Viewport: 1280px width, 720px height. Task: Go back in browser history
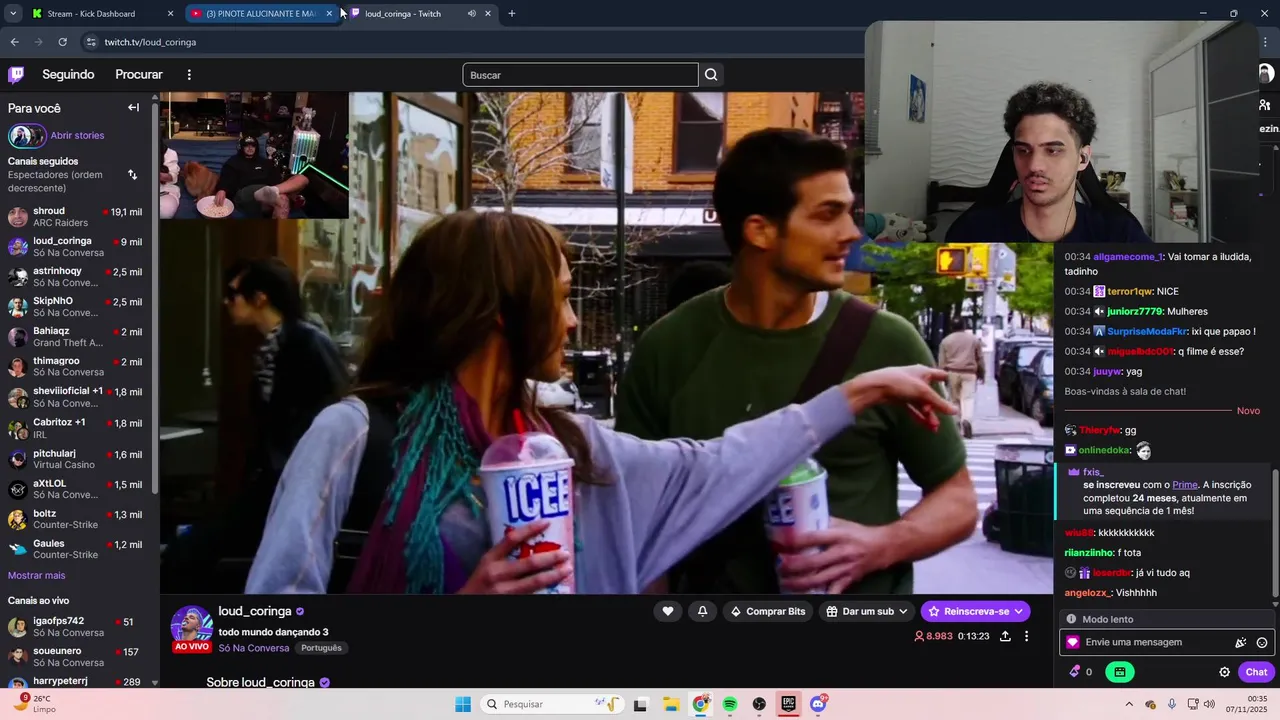coord(14,42)
